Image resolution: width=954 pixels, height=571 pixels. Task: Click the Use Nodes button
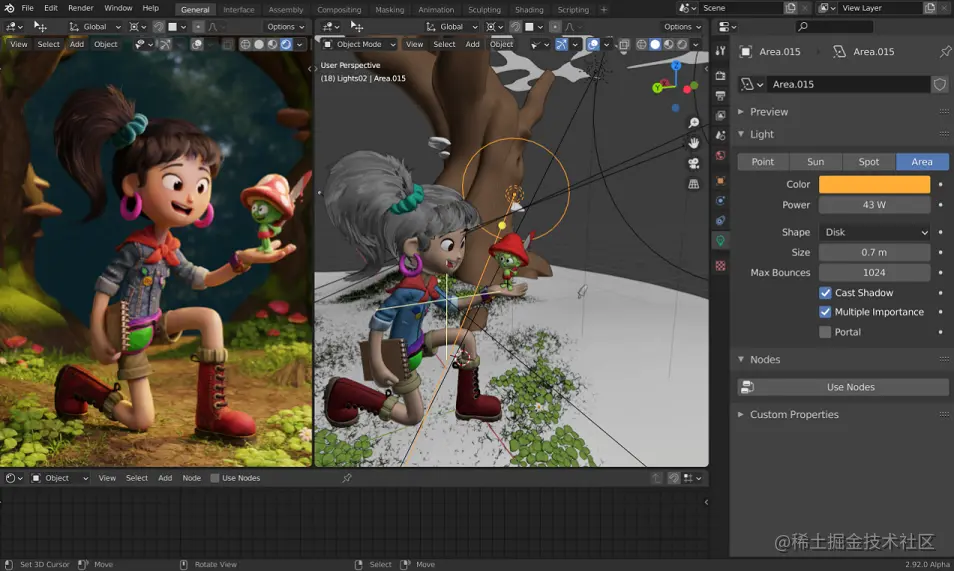click(843, 387)
